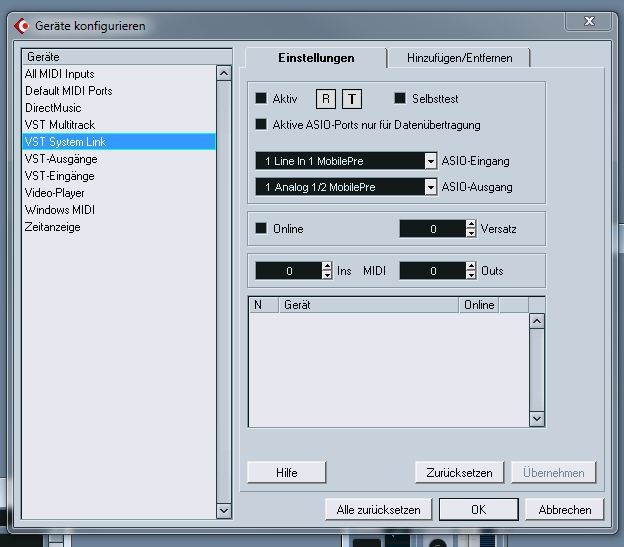Increment the MIDI Ins value stepper
The width and height of the screenshot is (624, 547).
(x=327, y=266)
